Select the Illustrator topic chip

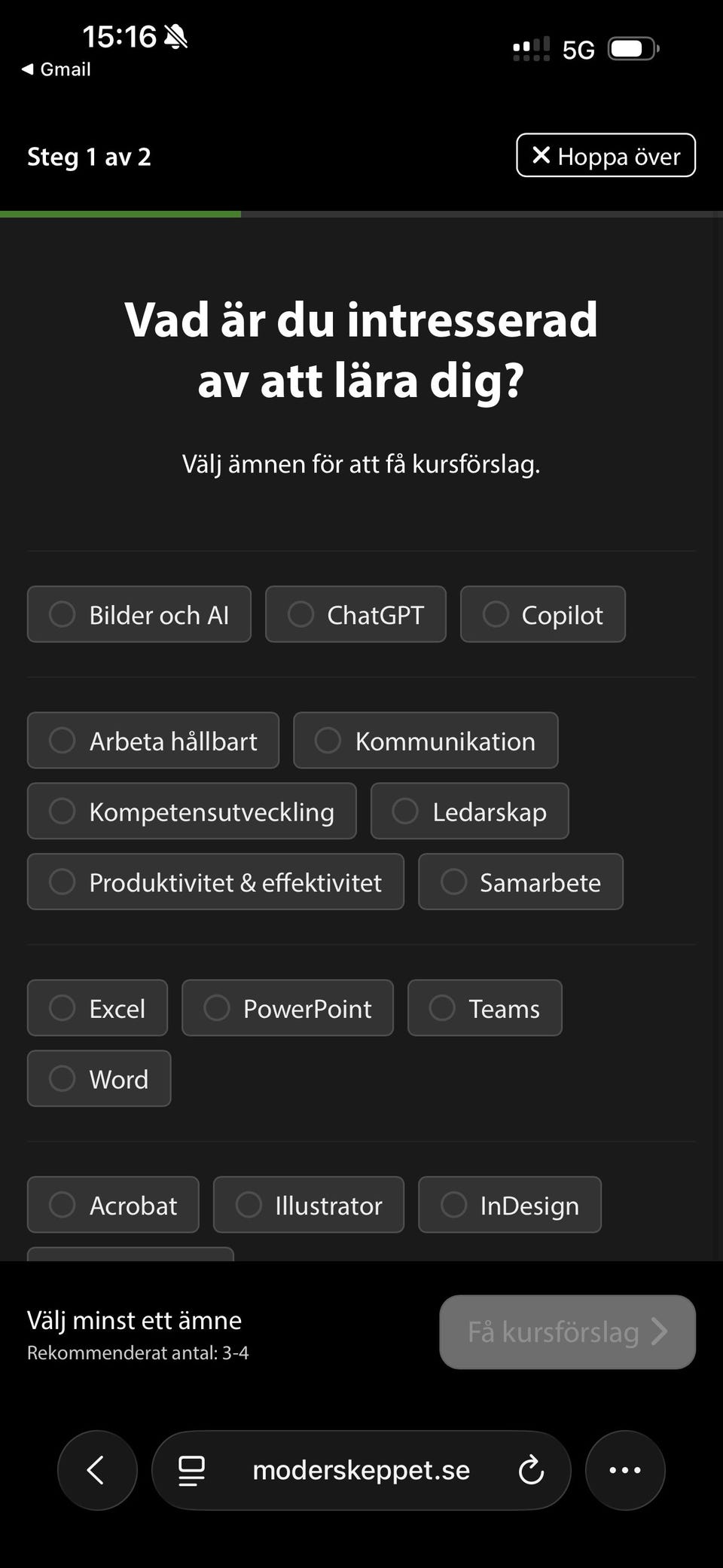(308, 1205)
